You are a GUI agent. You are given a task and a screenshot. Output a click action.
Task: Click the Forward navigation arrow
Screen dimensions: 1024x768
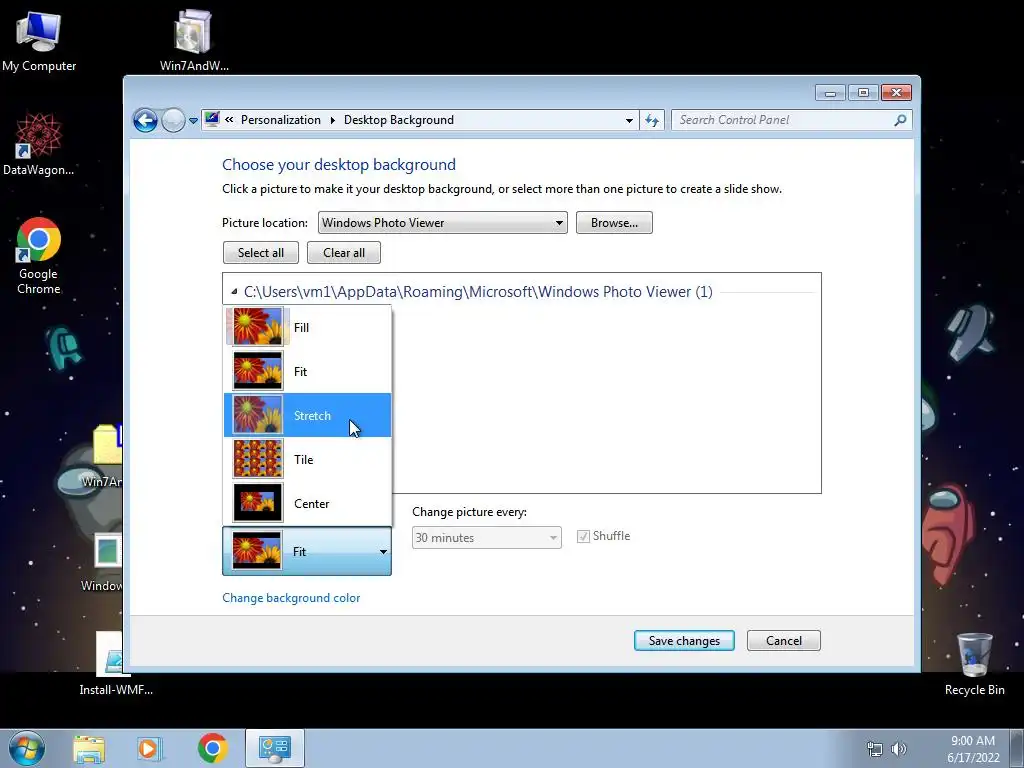coord(173,120)
